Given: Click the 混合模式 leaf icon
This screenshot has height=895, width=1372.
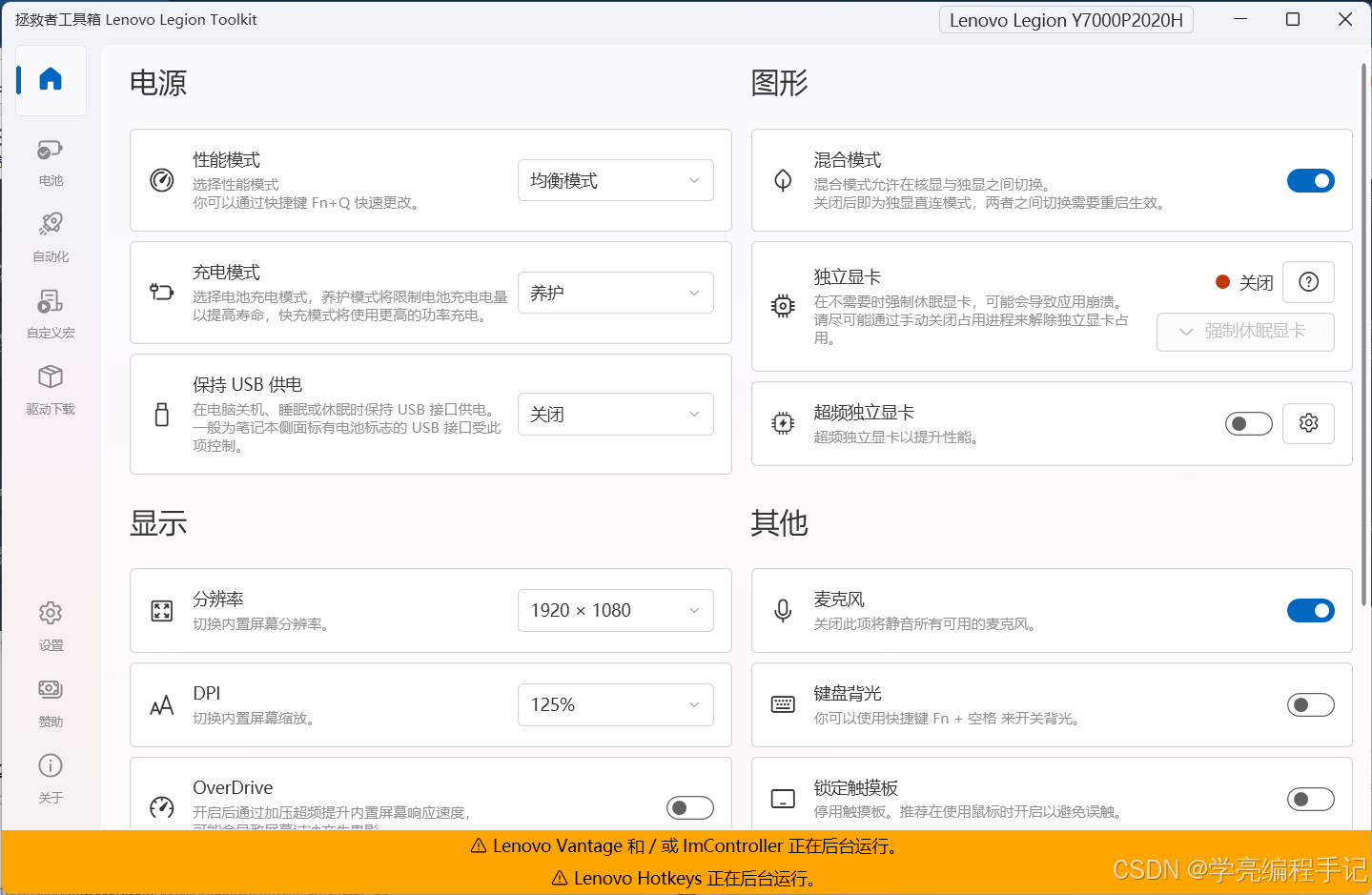Looking at the screenshot, I should [x=783, y=180].
